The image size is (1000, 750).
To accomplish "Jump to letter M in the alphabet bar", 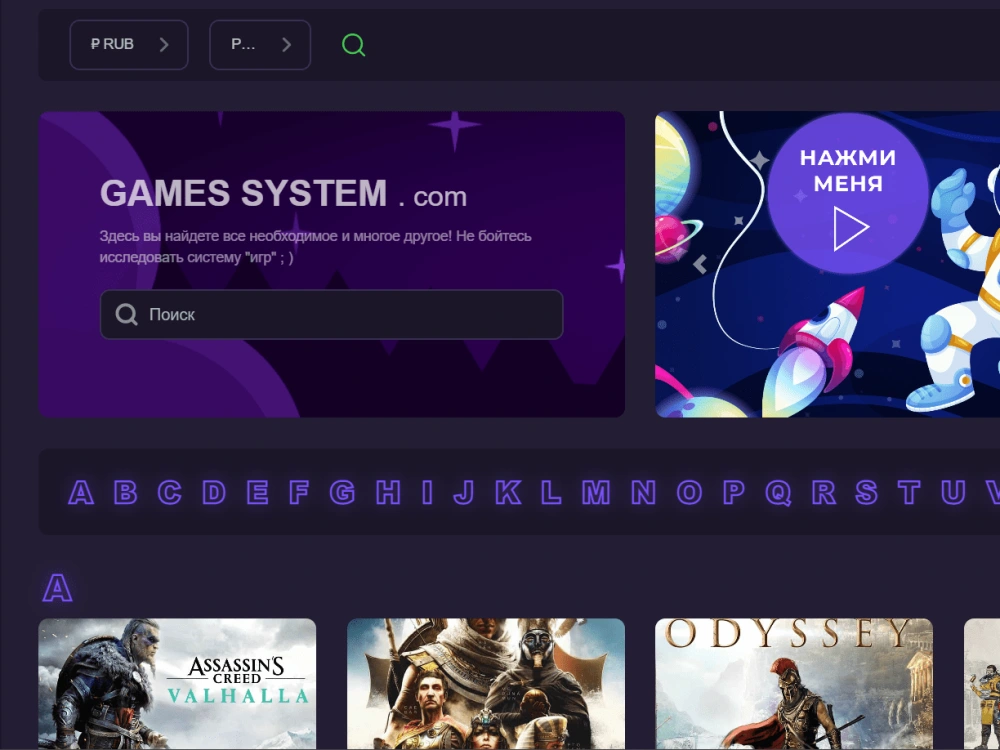I will (x=596, y=492).
